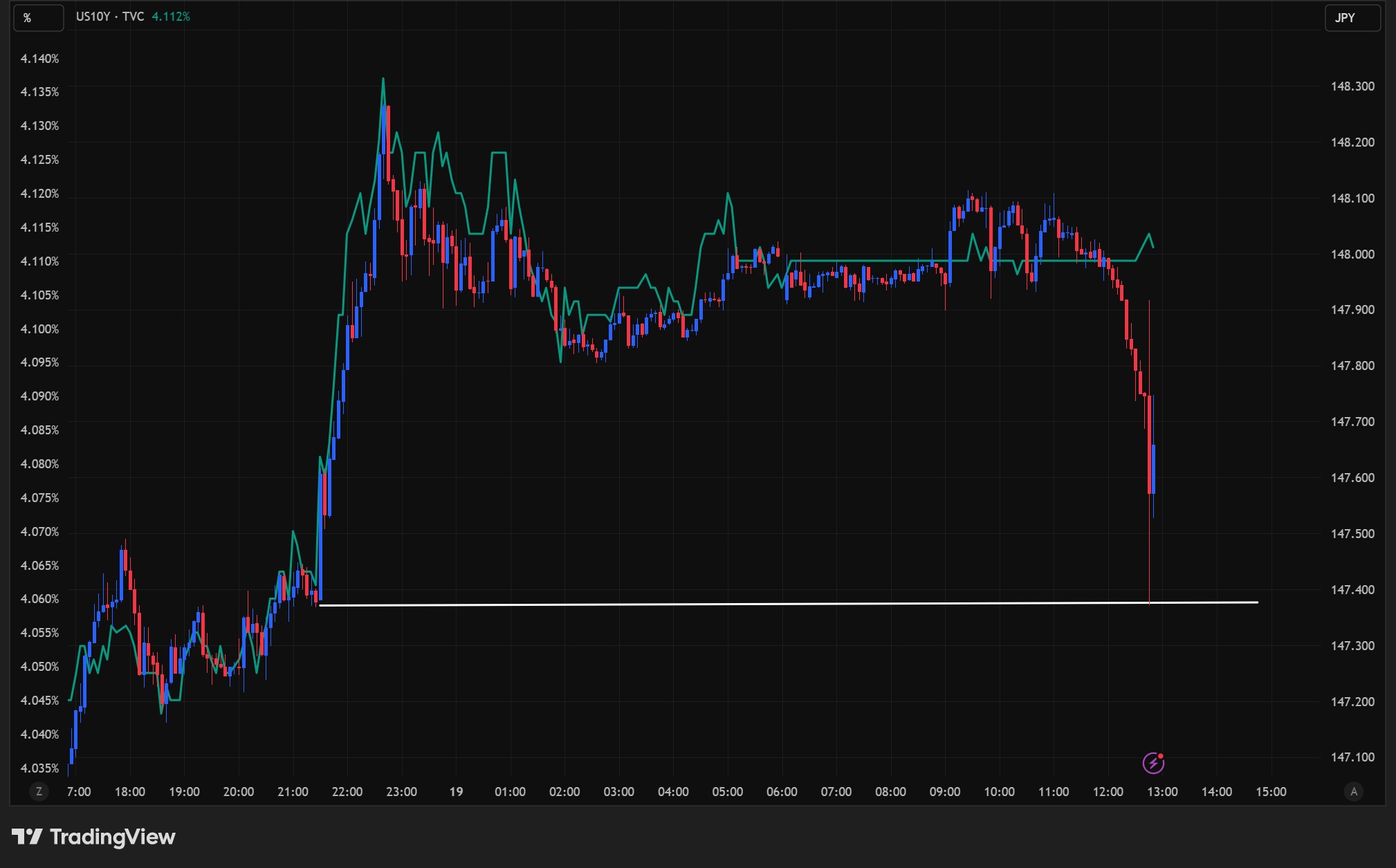The height and width of the screenshot is (868, 1396).
Task: Click the 13:00 time axis label
Action: click(1162, 791)
